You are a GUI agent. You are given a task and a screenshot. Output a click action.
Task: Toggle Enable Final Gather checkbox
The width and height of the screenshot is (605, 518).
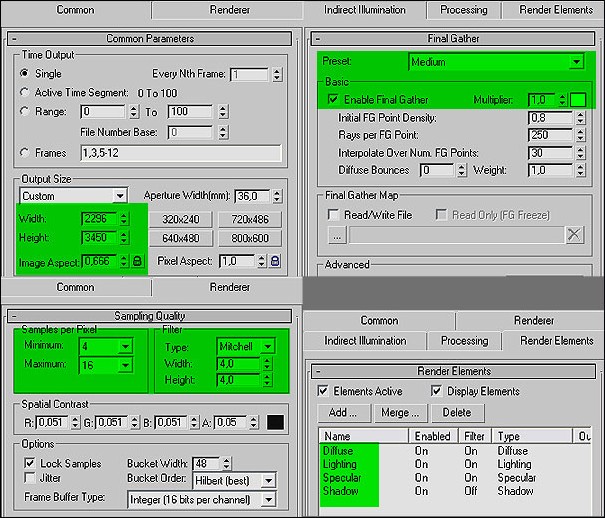pos(333,100)
